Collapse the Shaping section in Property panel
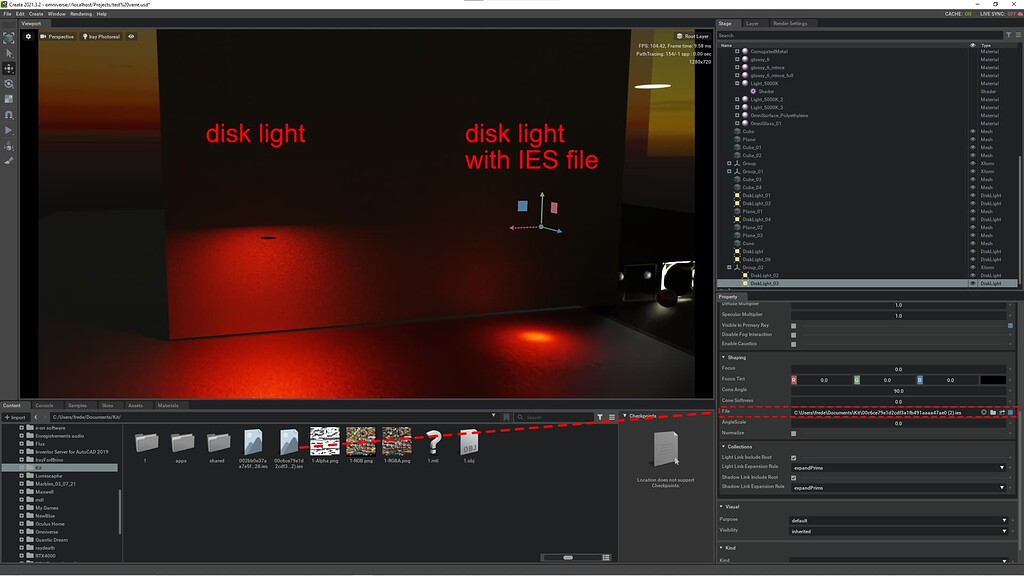Viewport: 1024px width, 576px height. [724, 357]
